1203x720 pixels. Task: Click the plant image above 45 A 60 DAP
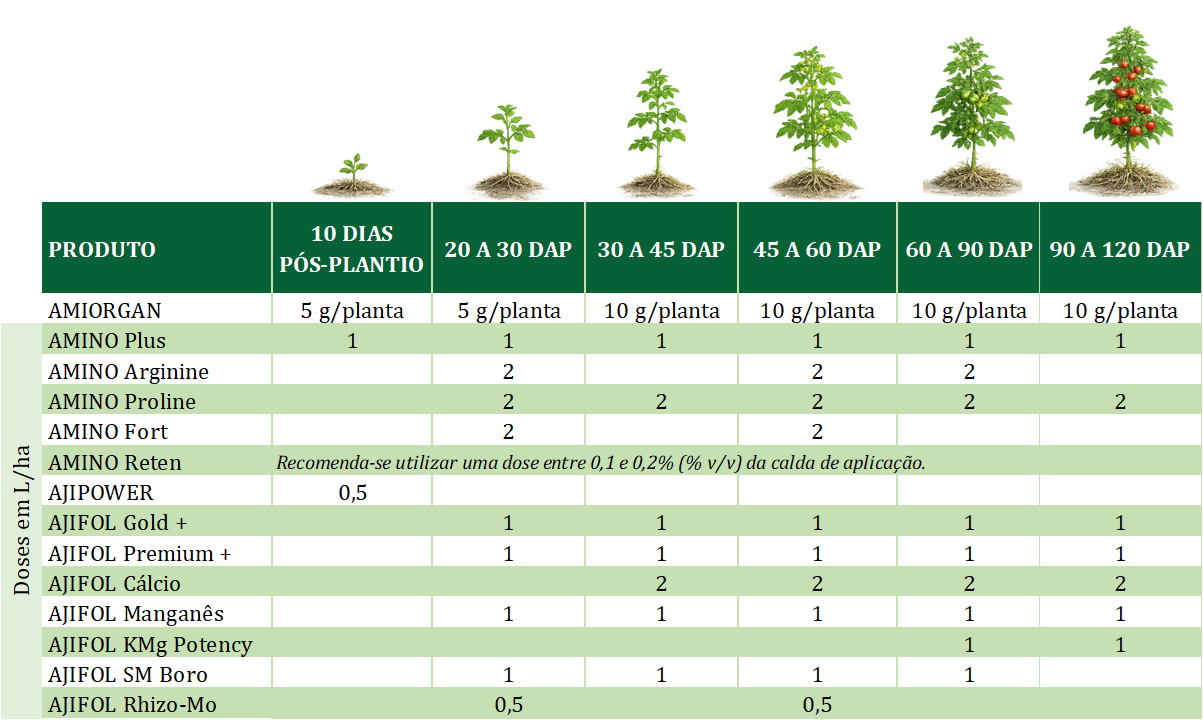pos(816,122)
